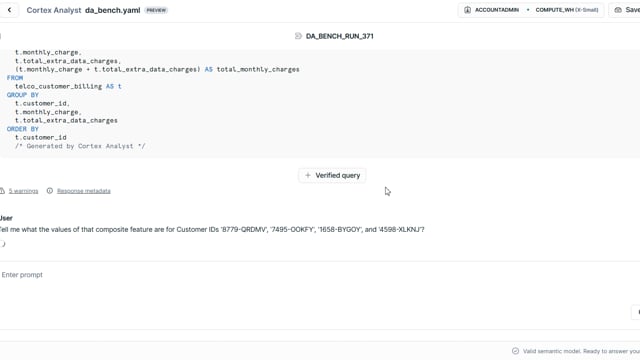Open the 5 warnings link
640x360 pixels.
point(23,191)
